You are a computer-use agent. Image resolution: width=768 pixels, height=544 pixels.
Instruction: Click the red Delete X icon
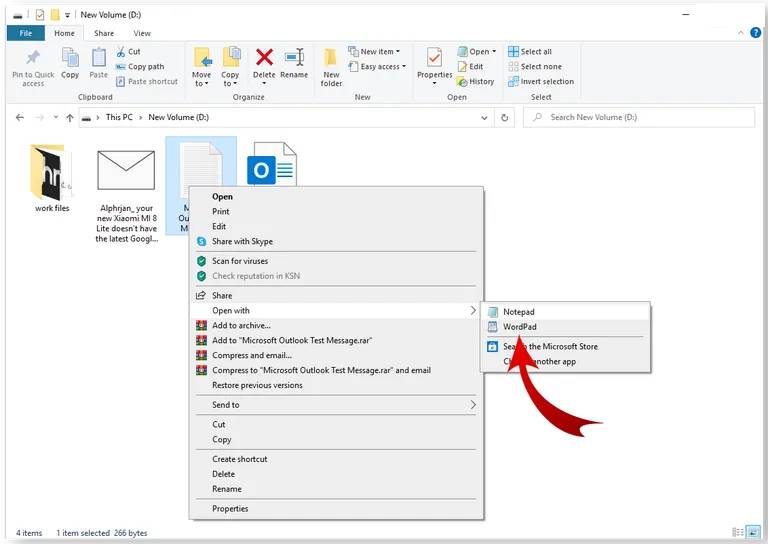(264, 57)
